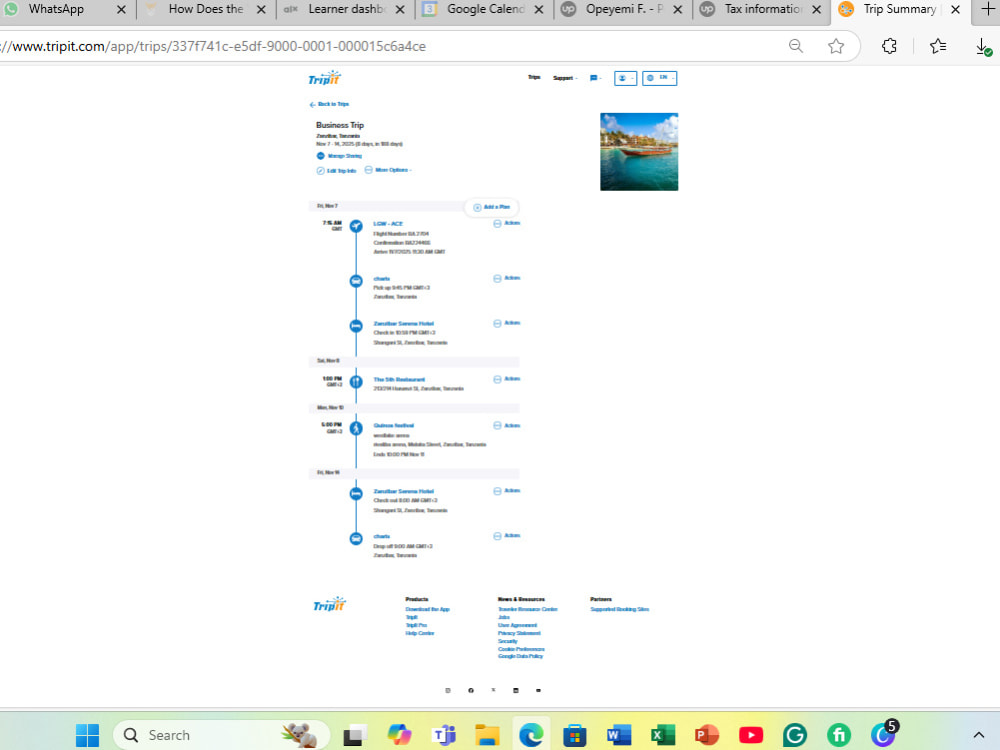Switch to the Google Calendar tab
Image resolution: width=1000 pixels, height=750 pixels.
click(485, 9)
